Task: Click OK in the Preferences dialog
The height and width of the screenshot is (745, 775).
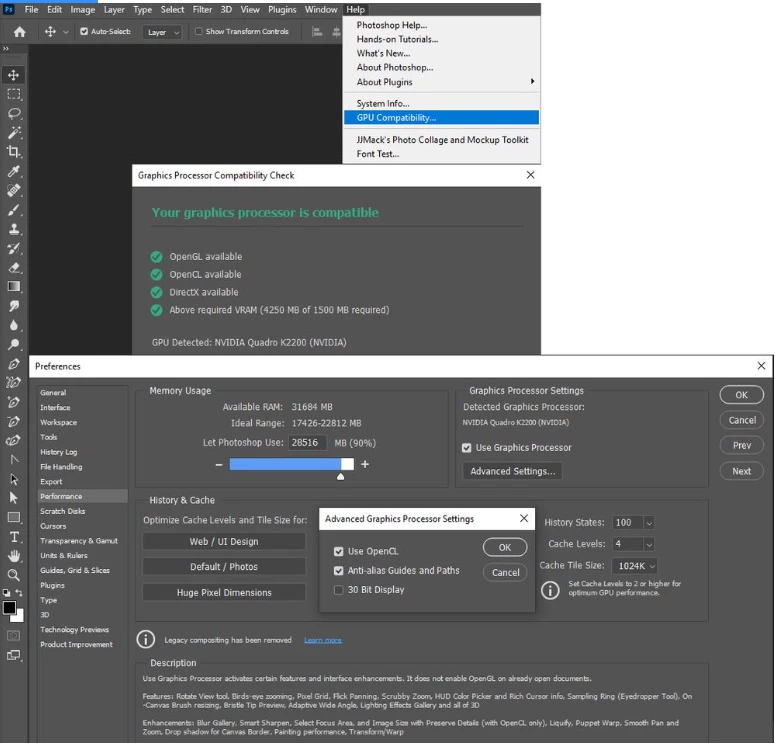Action: [741, 395]
